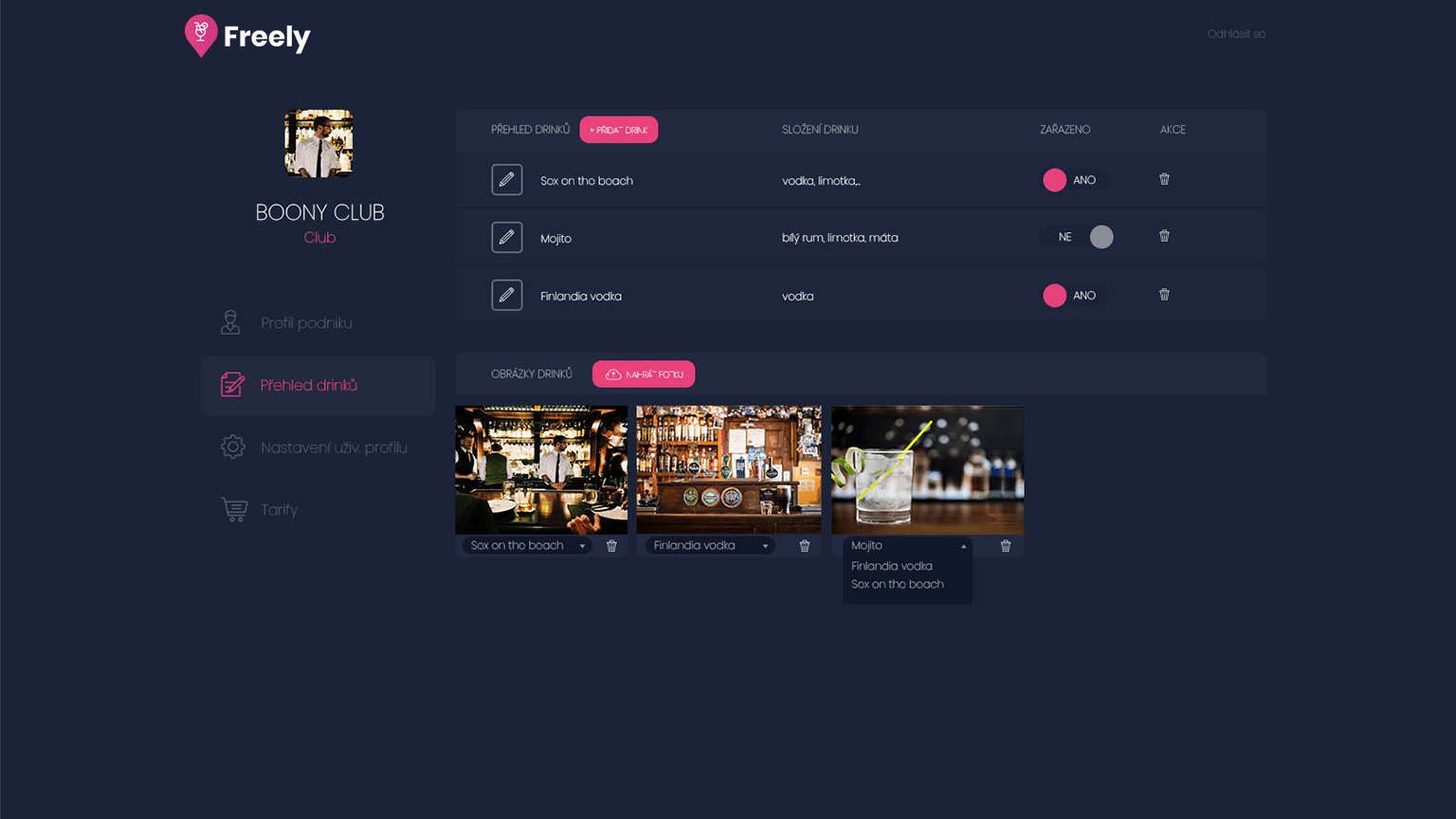Open the Sox on tho boach image dropdown
Screen dimensions: 1456x819
click(x=527, y=546)
